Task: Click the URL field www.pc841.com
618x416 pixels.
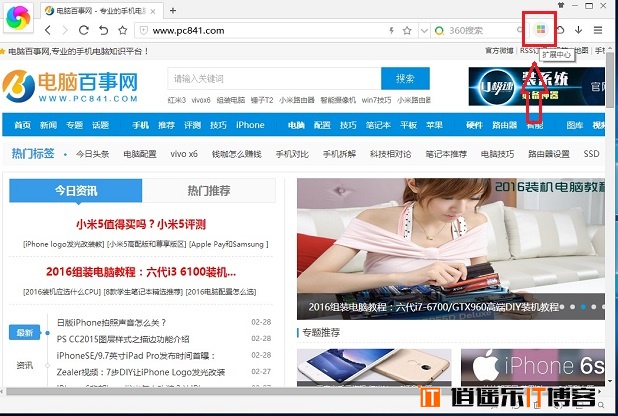Action: click(188, 31)
